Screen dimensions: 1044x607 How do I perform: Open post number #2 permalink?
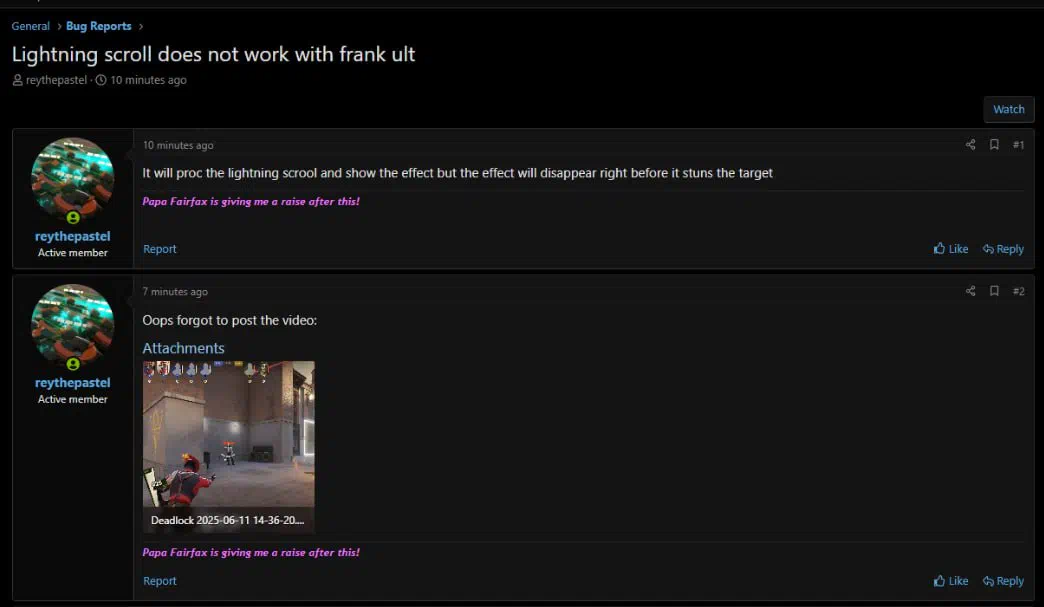1019,291
